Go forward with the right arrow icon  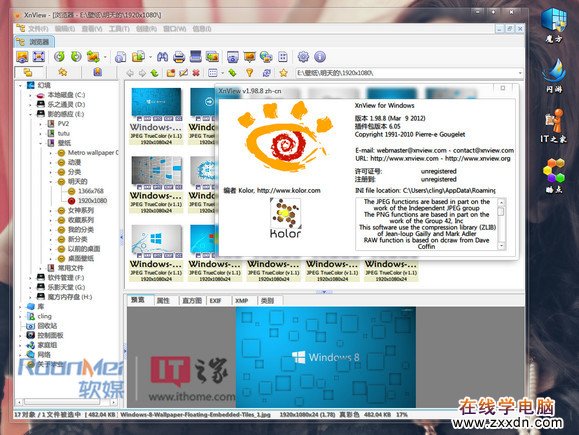point(142,73)
